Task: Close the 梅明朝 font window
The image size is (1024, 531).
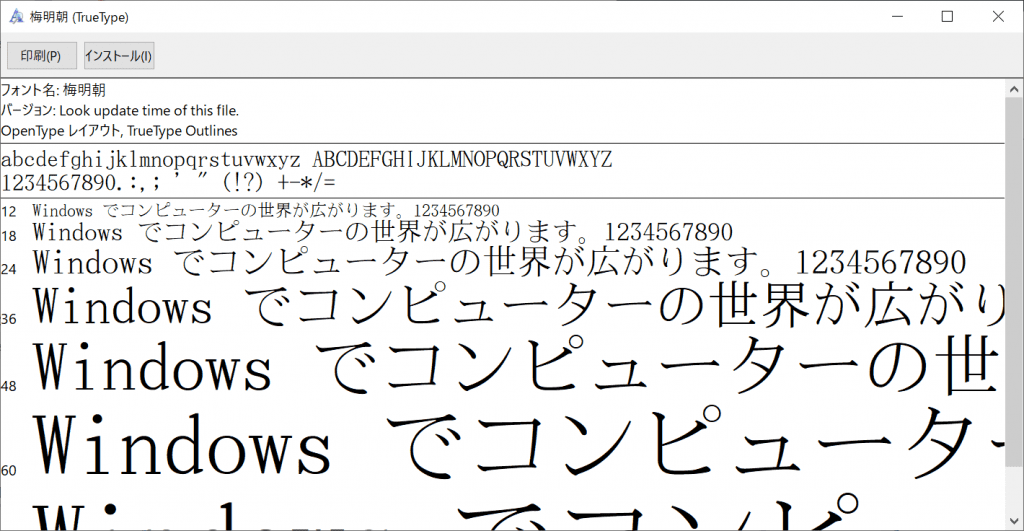Action: click(998, 16)
